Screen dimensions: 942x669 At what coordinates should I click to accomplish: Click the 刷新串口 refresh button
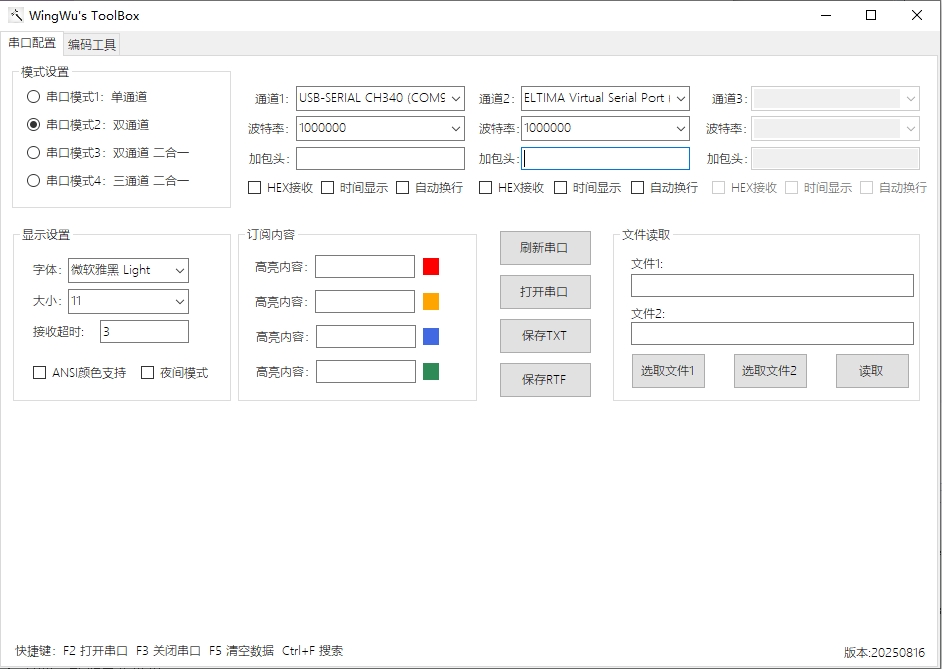(545, 248)
